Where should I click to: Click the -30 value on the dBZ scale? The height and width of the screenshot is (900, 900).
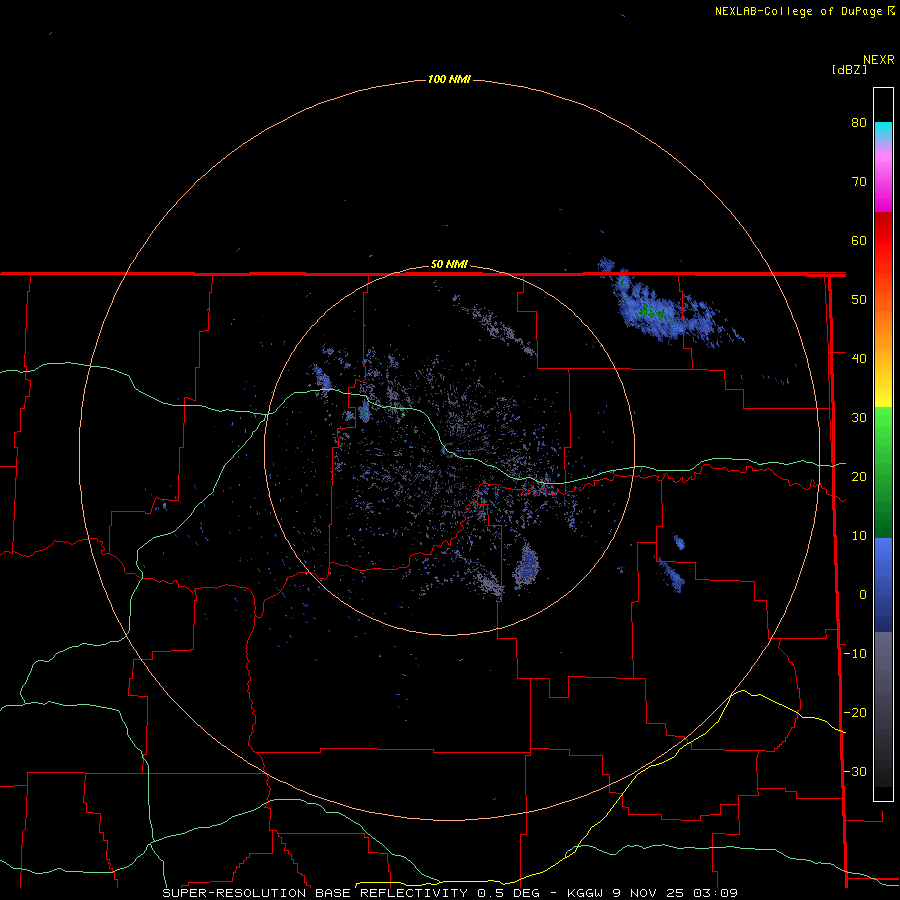pos(855,771)
